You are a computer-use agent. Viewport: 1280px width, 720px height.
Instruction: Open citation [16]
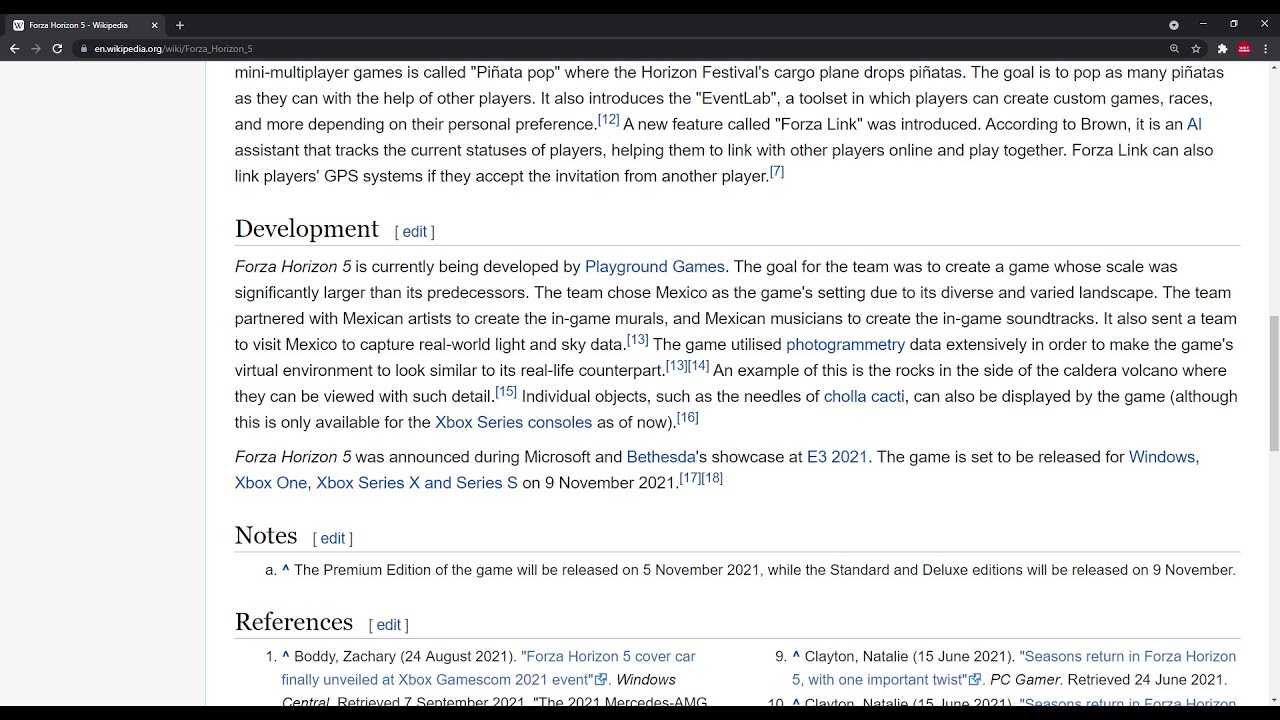pos(688,417)
